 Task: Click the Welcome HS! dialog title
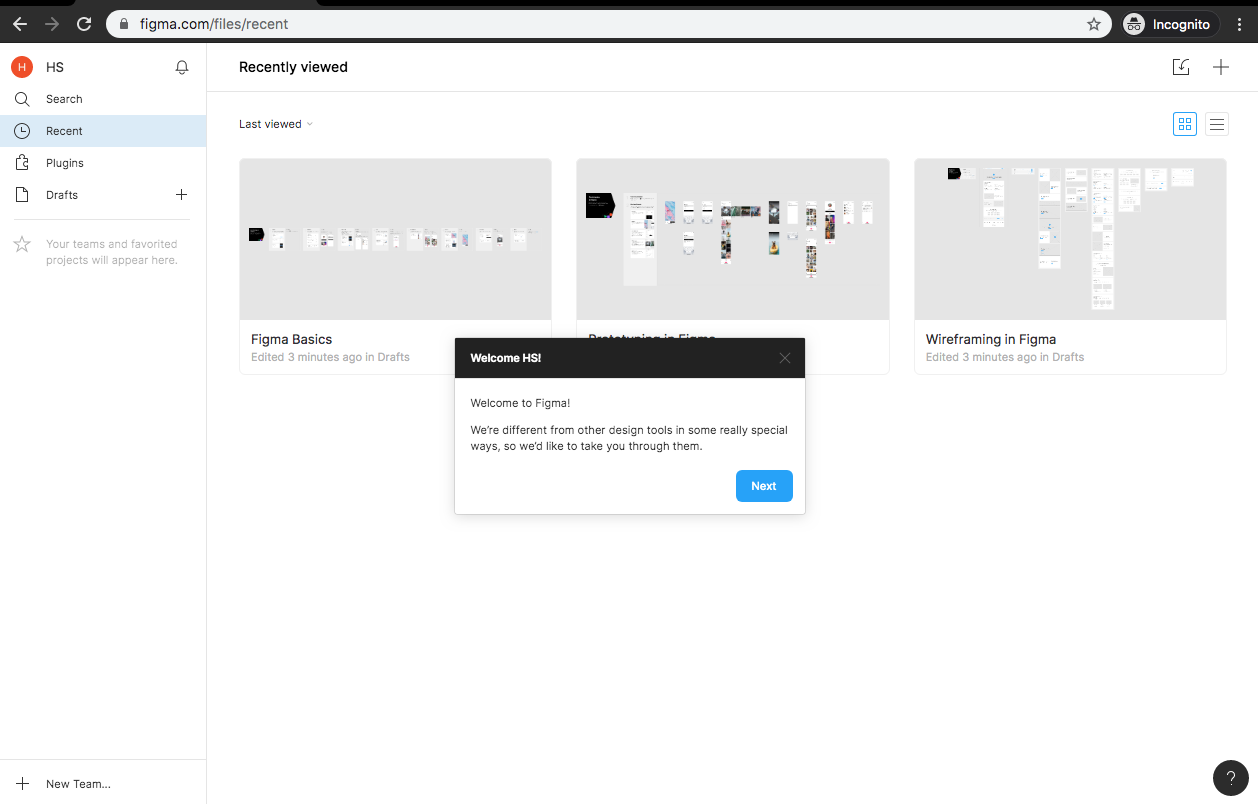(x=506, y=358)
